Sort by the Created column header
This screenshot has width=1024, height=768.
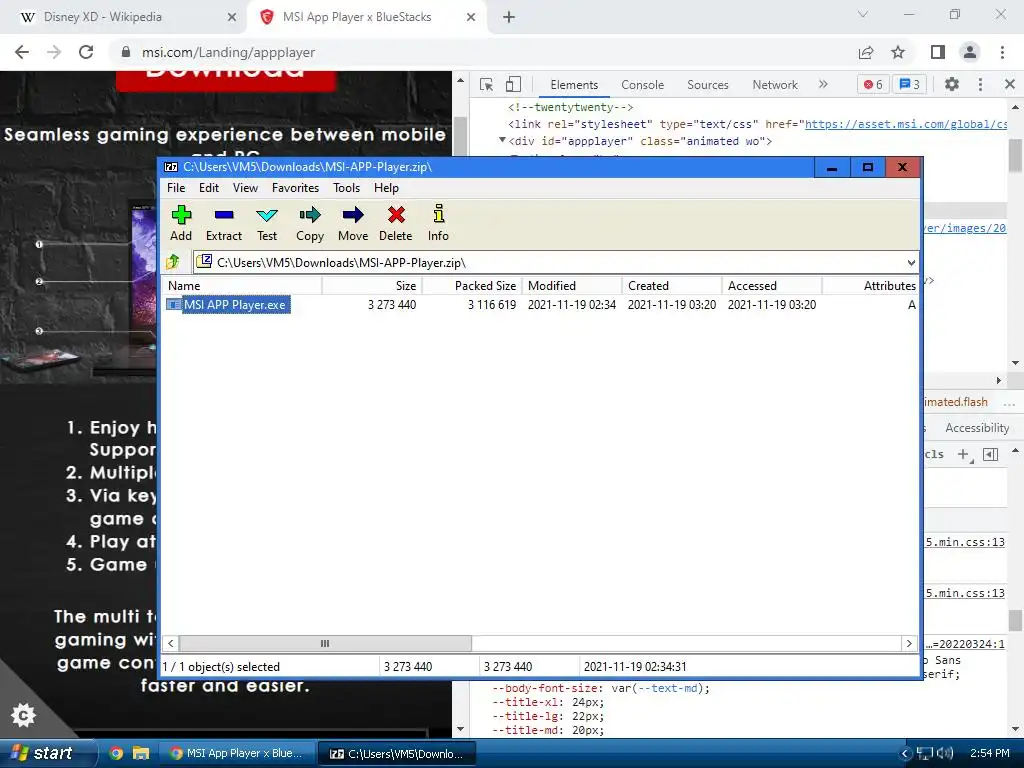pos(672,286)
